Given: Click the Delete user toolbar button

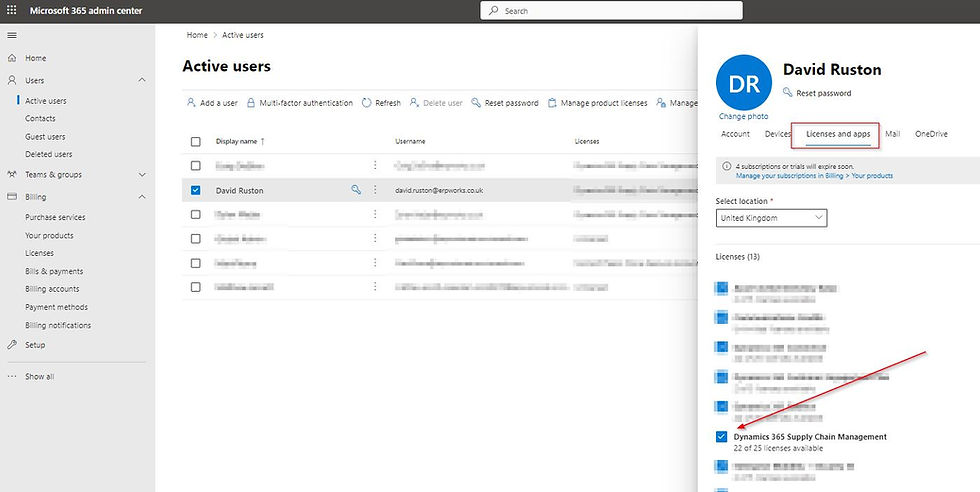Looking at the screenshot, I should pos(436,103).
